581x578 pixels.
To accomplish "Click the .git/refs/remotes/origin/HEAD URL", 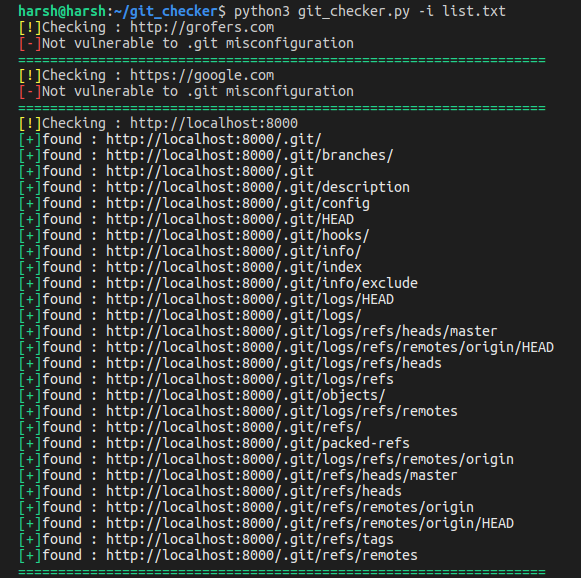I will click(x=310, y=524).
